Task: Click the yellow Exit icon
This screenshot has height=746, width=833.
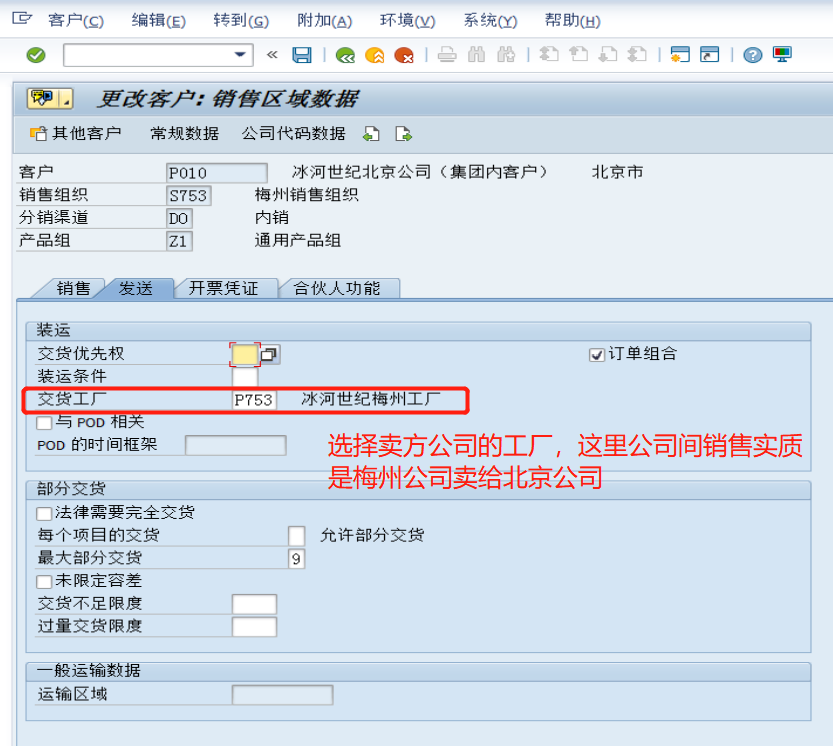Action: pos(375,55)
